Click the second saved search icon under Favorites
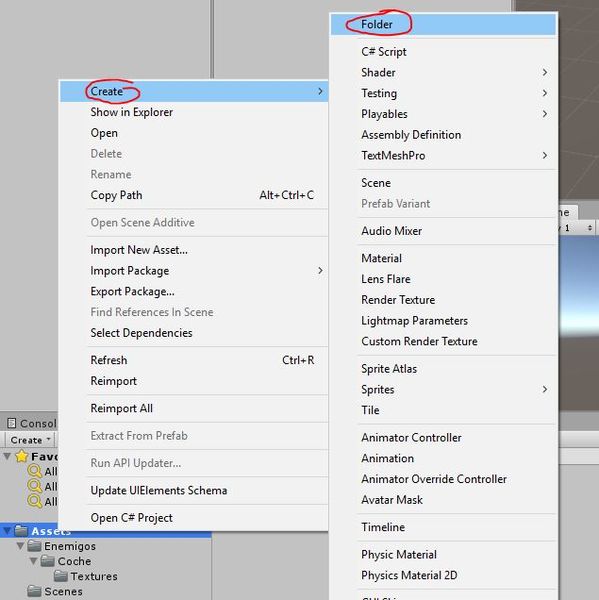The width and height of the screenshot is (599, 600). (35, 486)
